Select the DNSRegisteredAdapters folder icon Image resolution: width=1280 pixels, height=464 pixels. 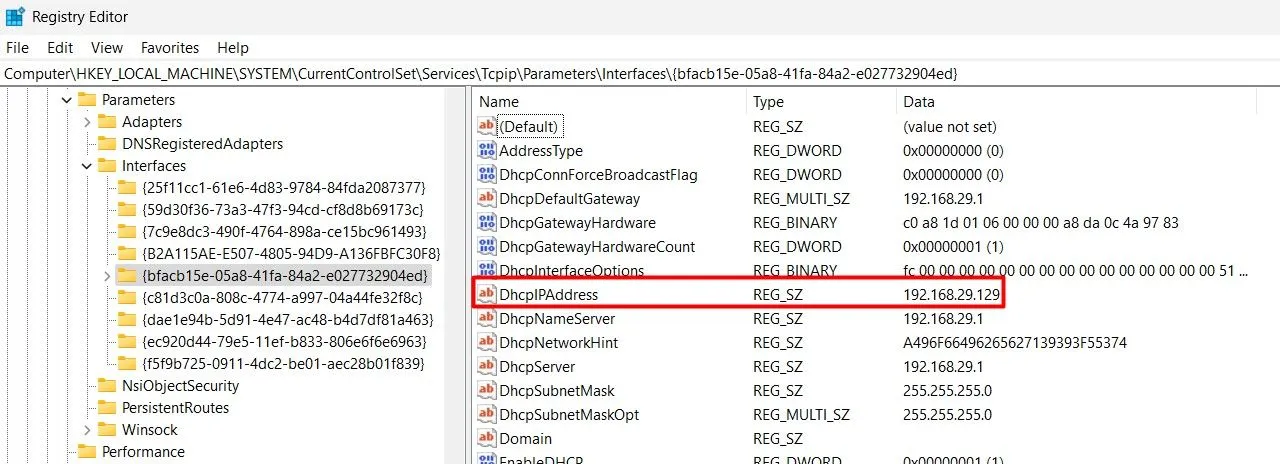[107, 144]
